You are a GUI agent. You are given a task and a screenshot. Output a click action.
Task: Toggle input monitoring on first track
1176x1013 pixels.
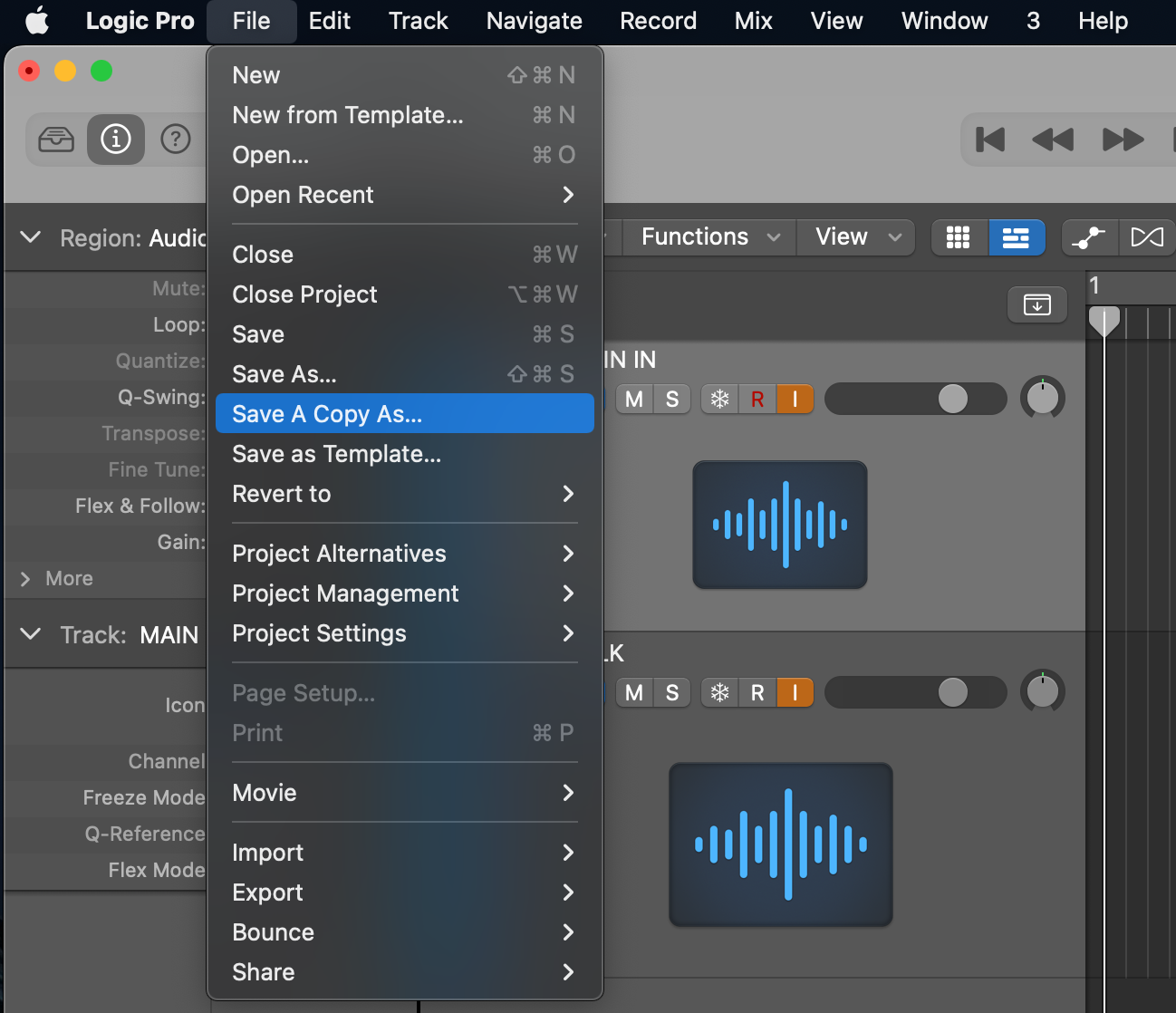tap(795, 399)
